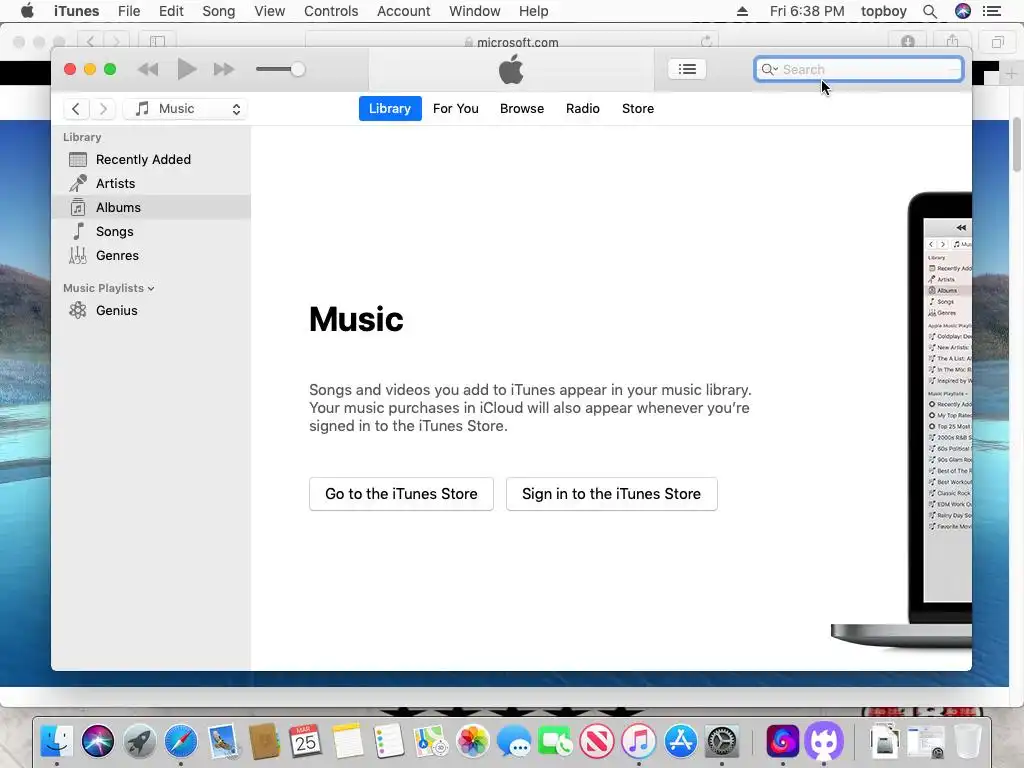Open Finder from the dock
The width and height of the screenshot is (1024, 768).
coord(57,741)
